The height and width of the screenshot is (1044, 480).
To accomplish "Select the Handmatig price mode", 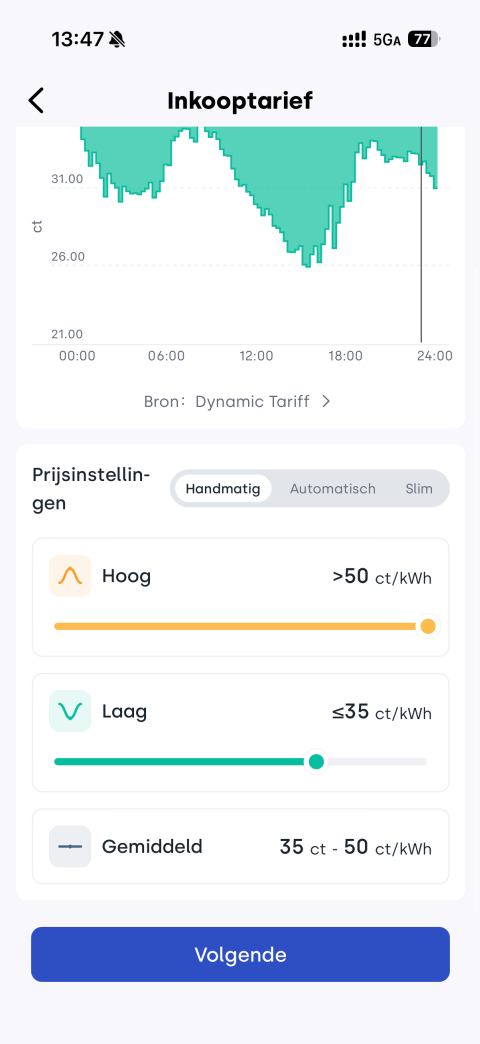I will [222, 489].
